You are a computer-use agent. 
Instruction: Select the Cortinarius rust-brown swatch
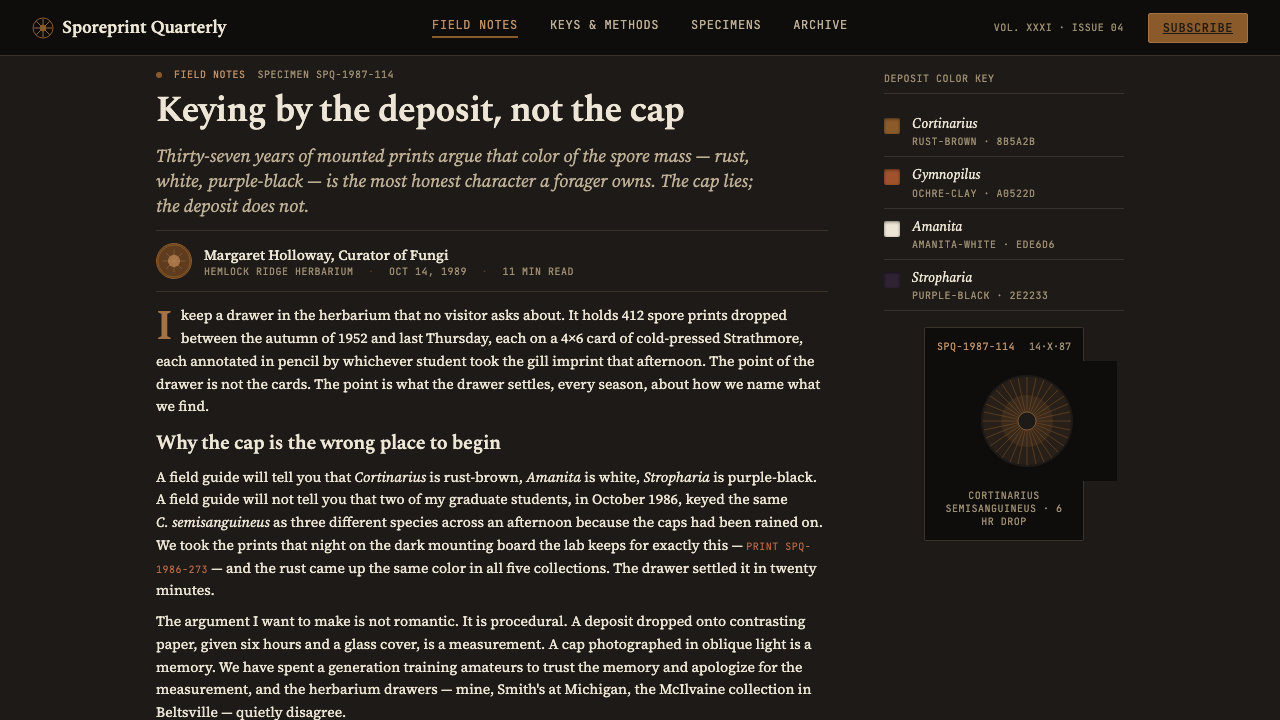(x=892, y=126)
